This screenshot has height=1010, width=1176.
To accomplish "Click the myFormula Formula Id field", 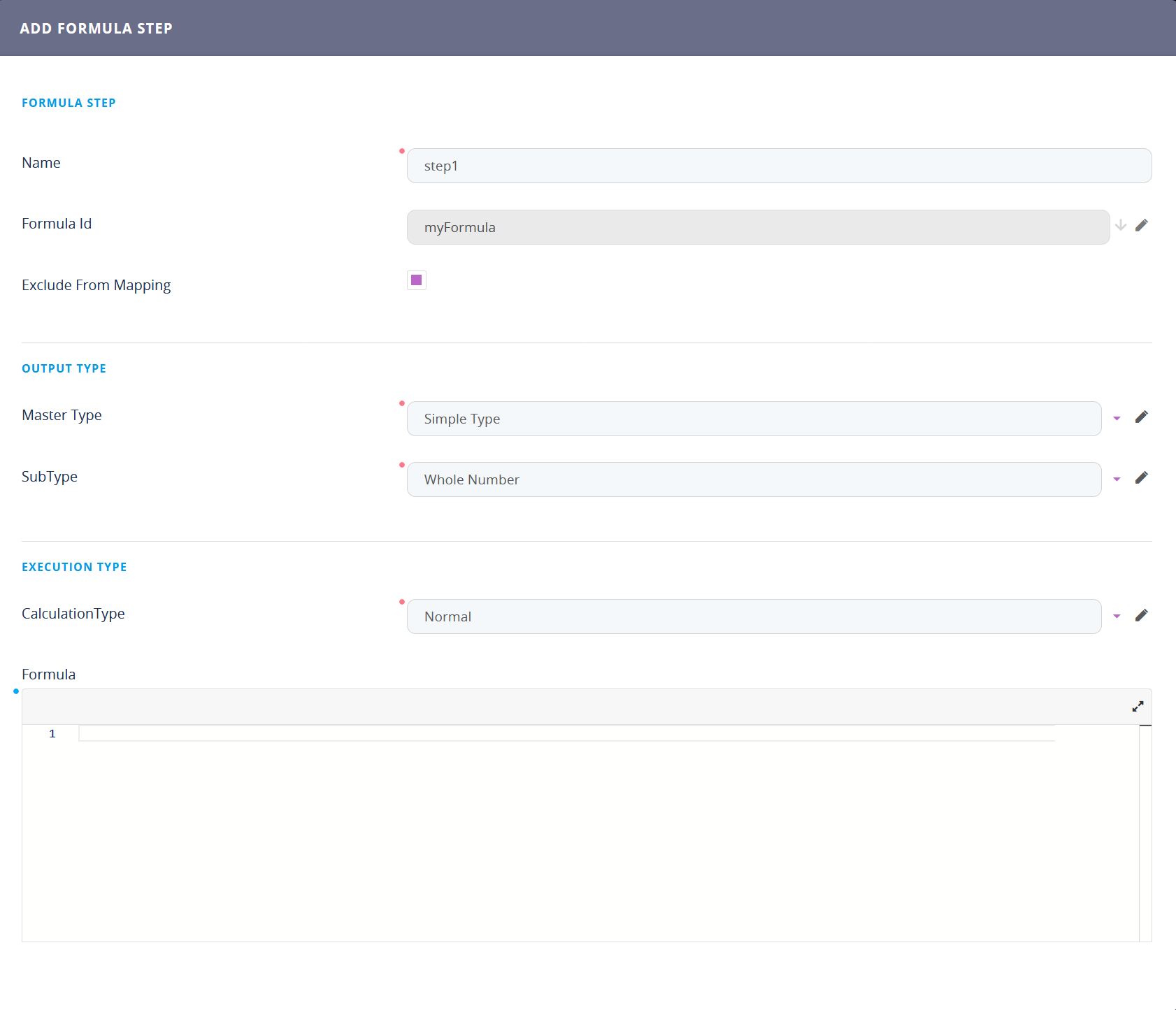I will pyautogui.click(x=758, y=227).
